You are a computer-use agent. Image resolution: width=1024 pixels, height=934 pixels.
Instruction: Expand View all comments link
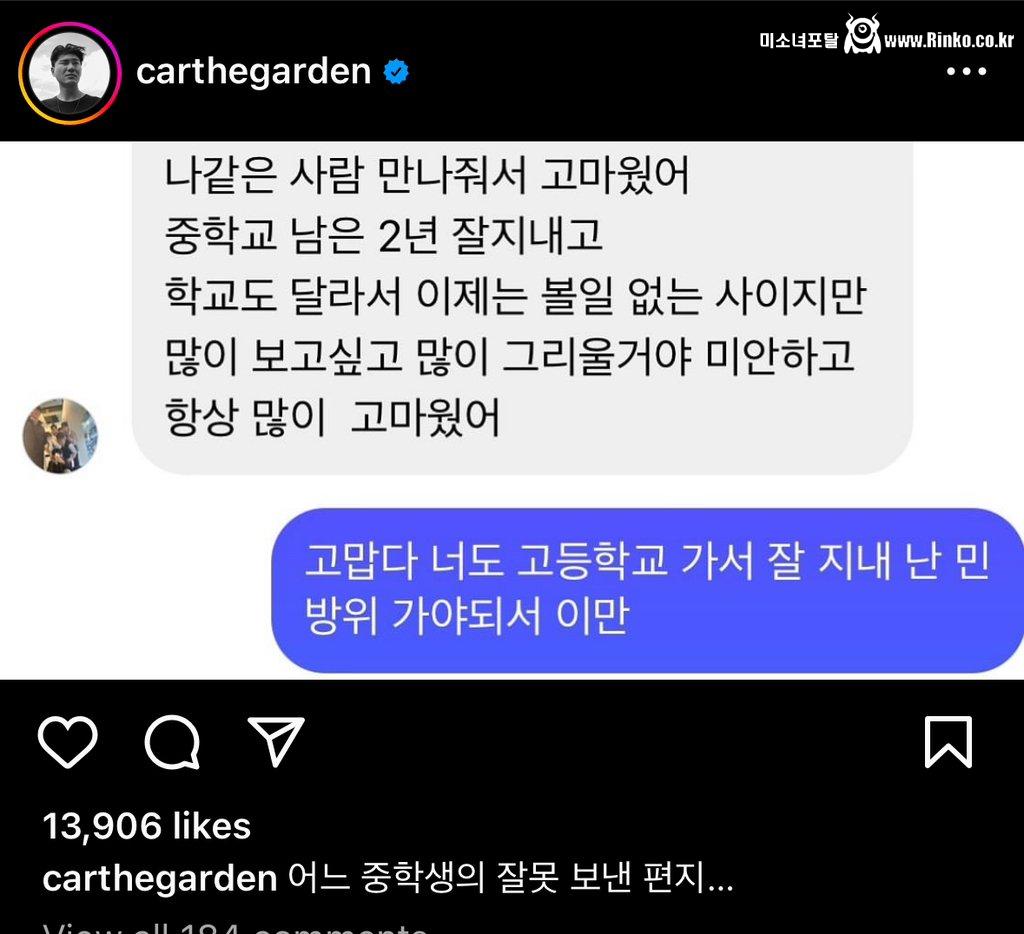click(x=235, y=927)
